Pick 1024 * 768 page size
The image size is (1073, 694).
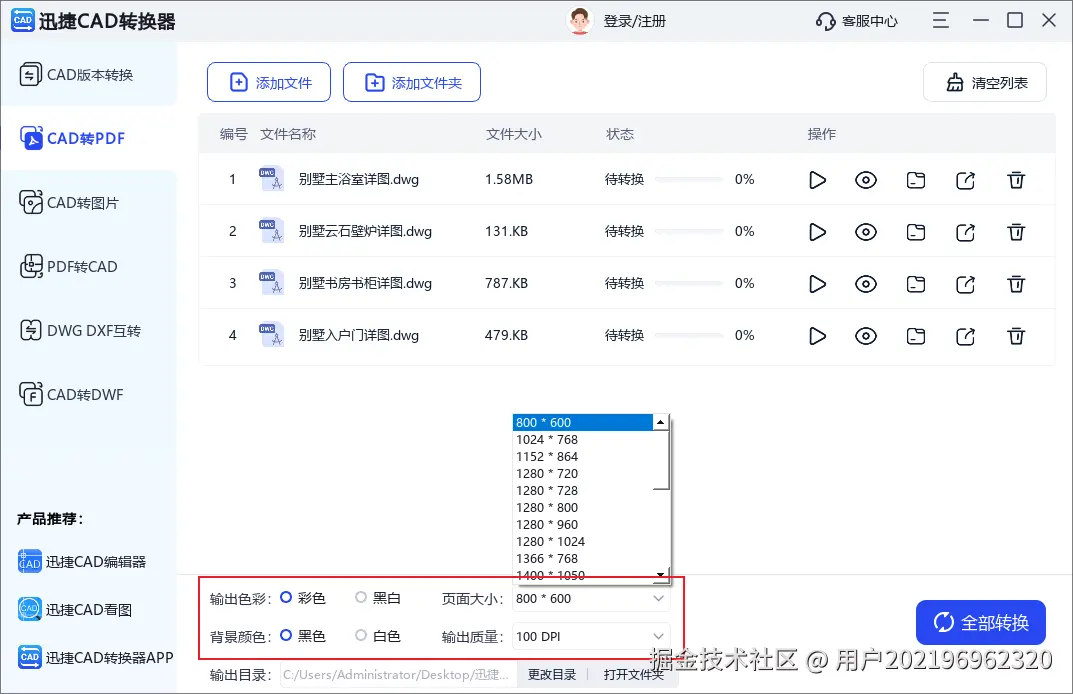pyautogui.click(x=582, y=439)
